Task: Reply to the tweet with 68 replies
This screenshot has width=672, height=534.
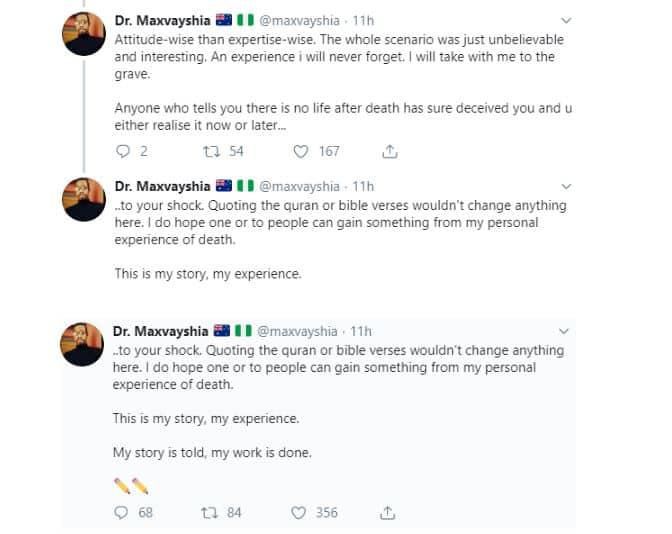Action: pos(124,513)
